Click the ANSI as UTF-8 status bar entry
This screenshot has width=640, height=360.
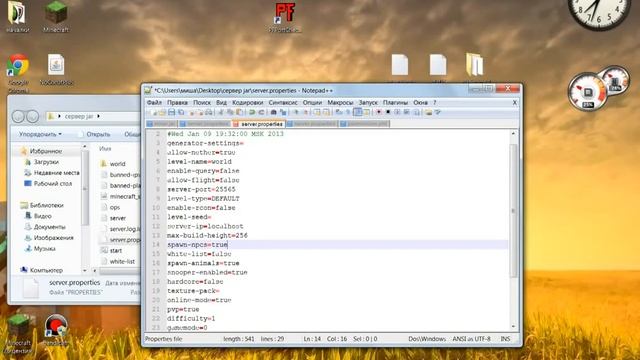pos(471,339)
